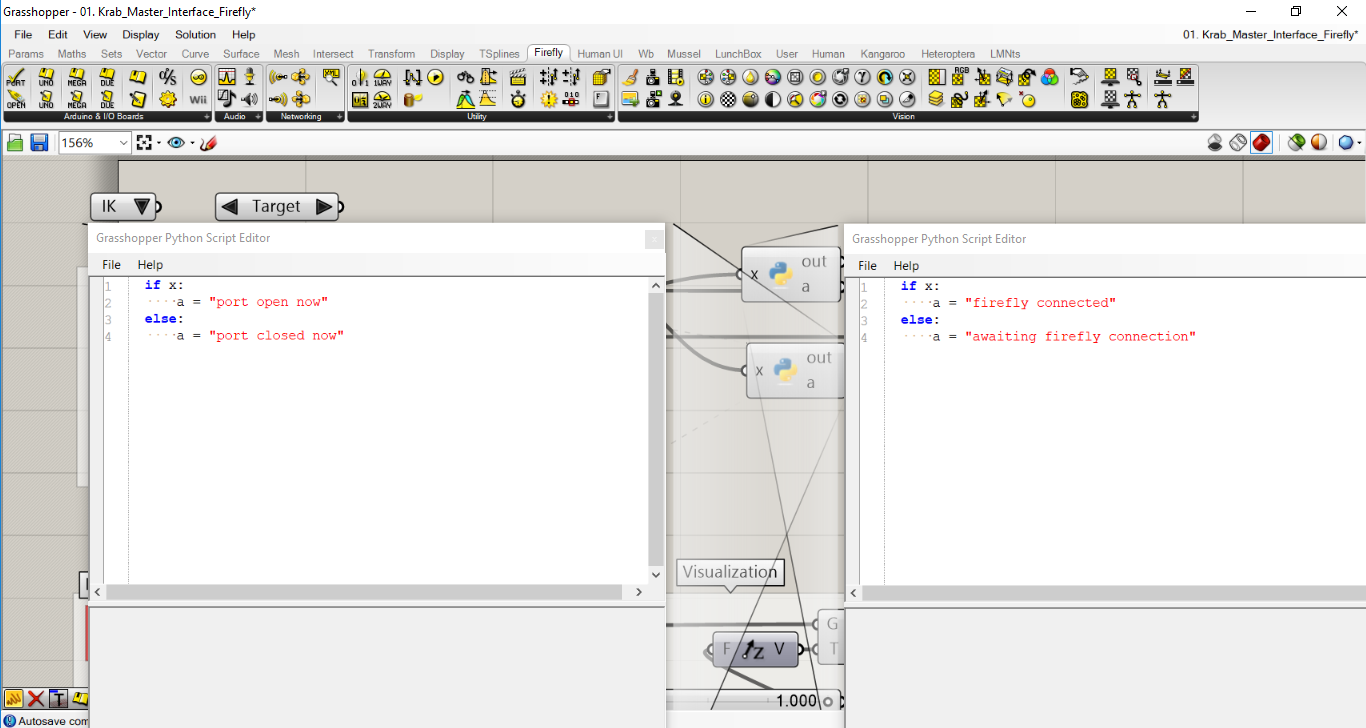The height and width of the screenshot is (728, 1366).
Task: Open the Solution menu
Action: click(195, 34)
